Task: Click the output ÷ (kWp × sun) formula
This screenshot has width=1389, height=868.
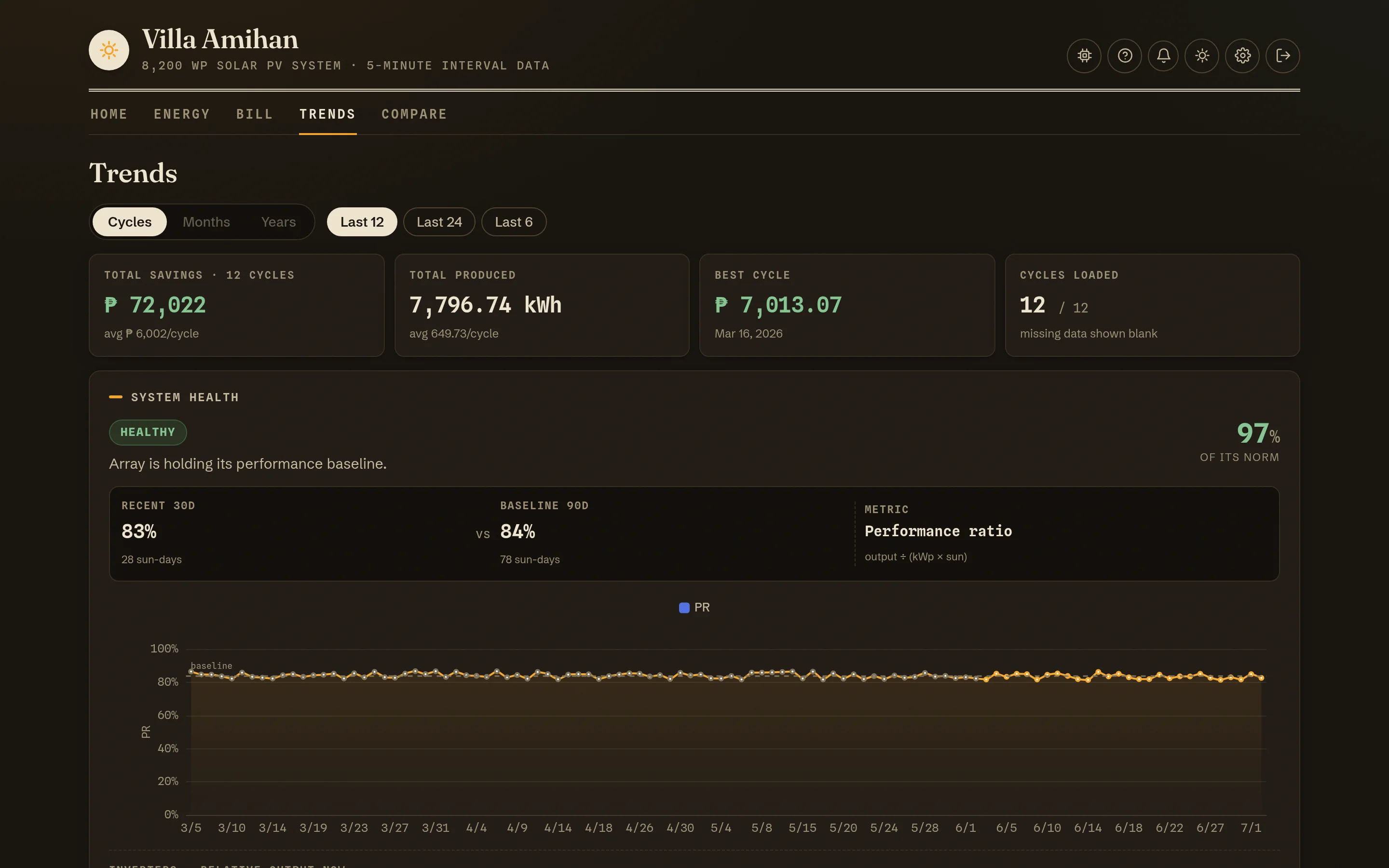Action: (916, 557)
